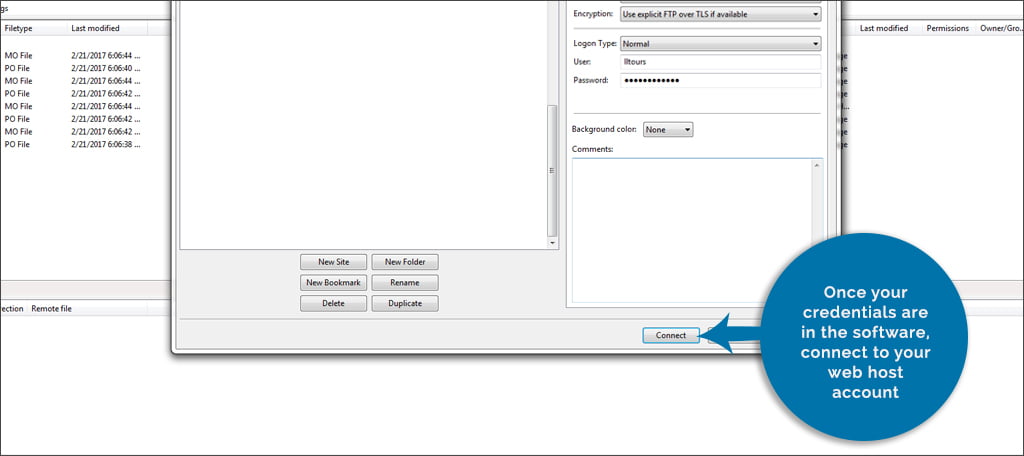Add a New Bookmark

coord(333,283)
